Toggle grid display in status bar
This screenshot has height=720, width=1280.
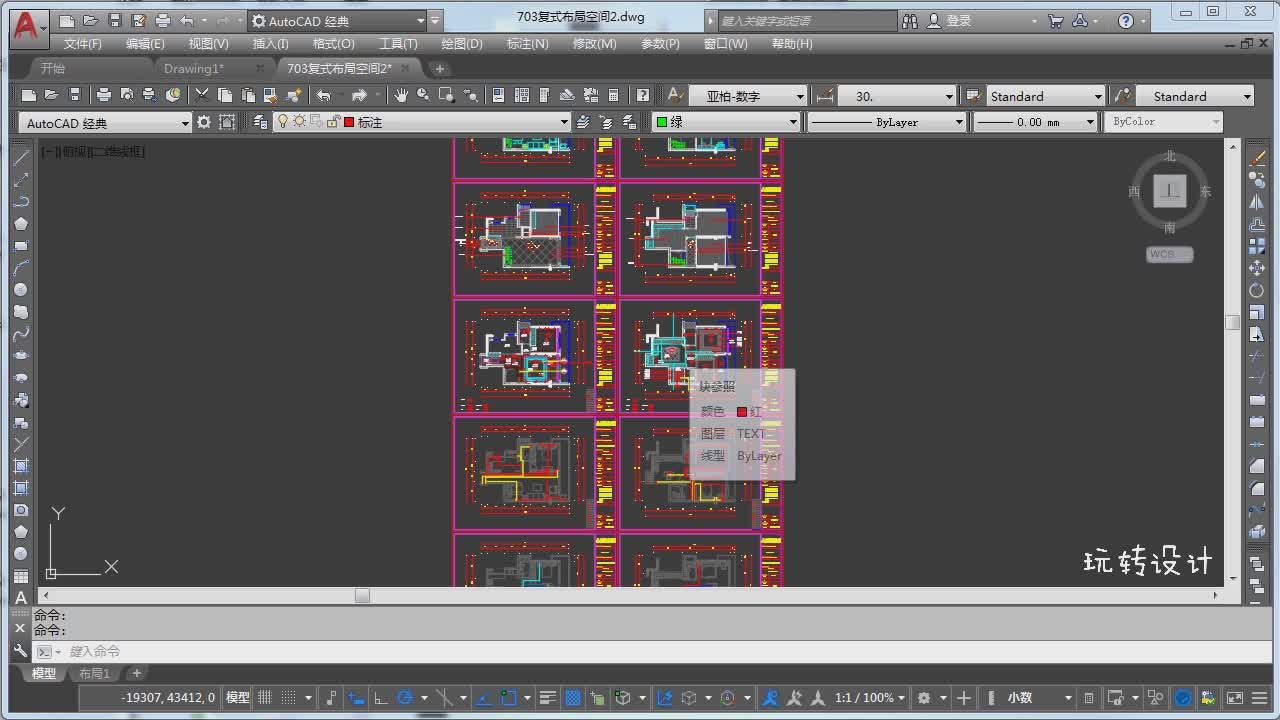click(x=265, y=697)
